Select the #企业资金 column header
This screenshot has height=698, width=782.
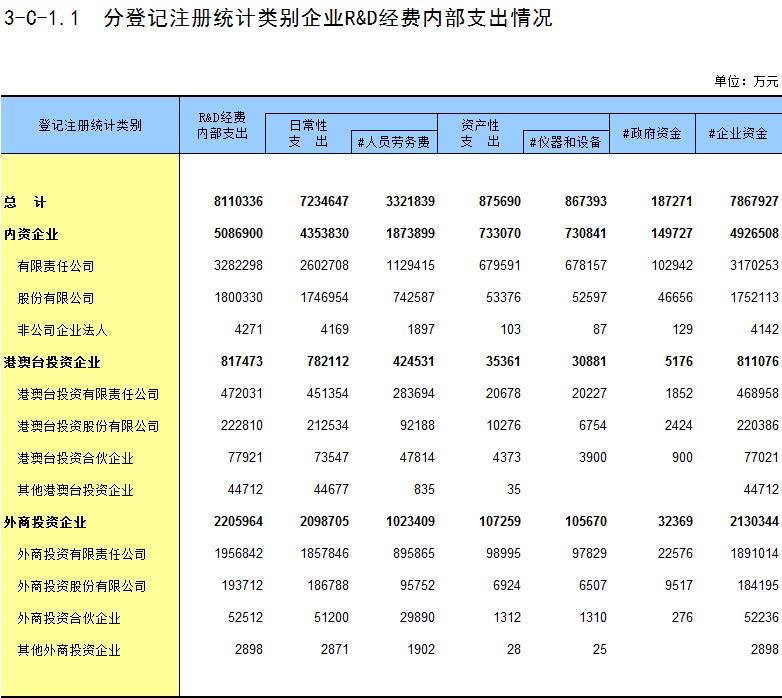point(738,133)
